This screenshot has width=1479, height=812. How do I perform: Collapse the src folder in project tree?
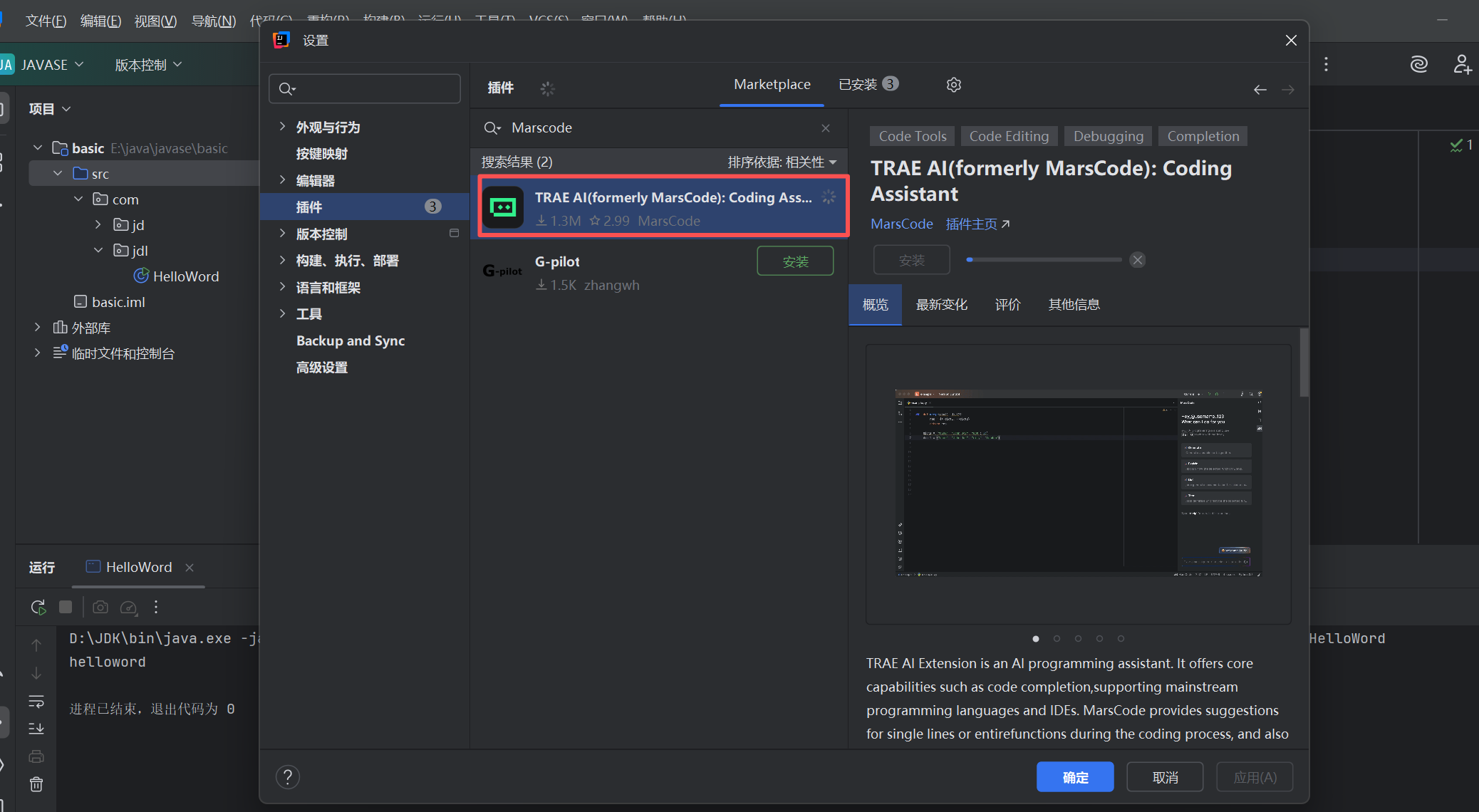(58, 174)
